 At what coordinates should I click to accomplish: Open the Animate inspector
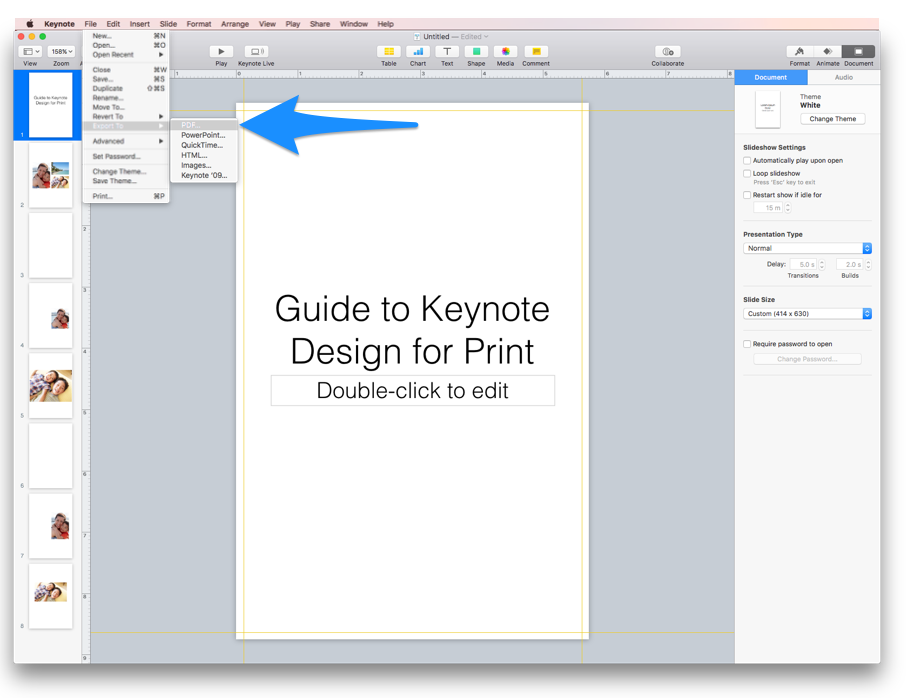pyautogui.click(x=828, y=52)
